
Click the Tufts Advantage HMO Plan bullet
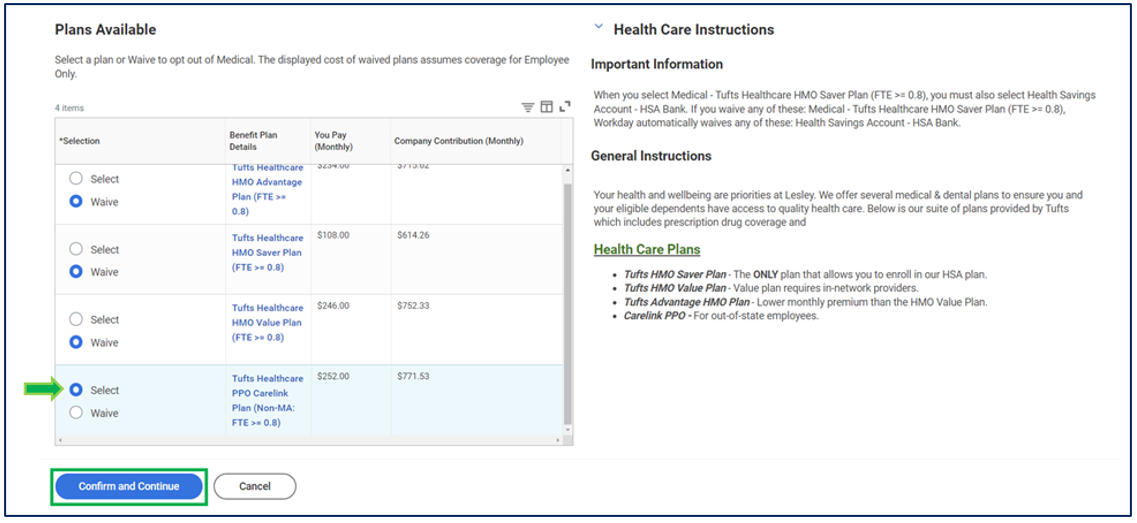pyautogui.click(x=805, y=302)
